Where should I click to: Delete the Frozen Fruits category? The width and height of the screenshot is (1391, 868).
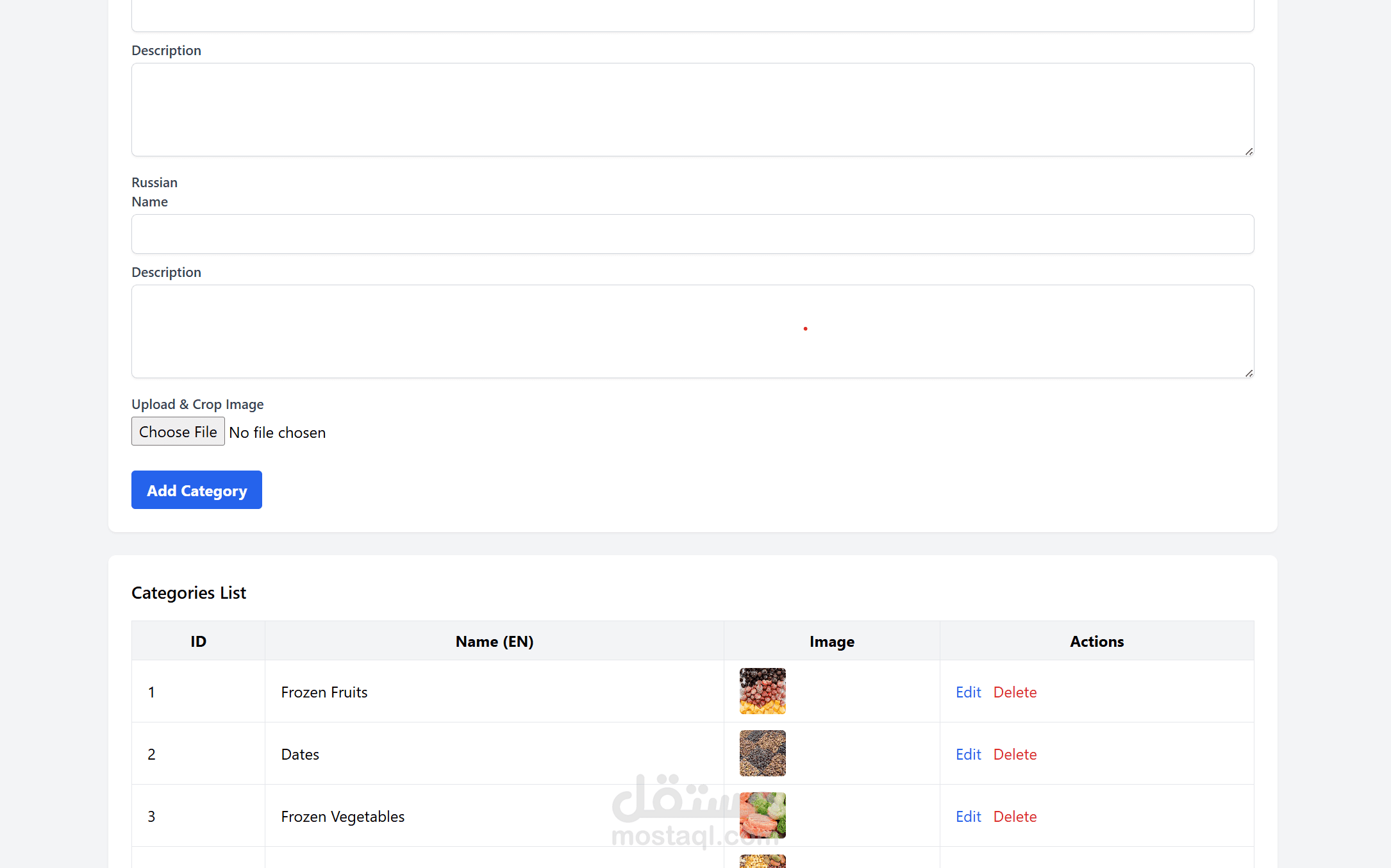pos(1015,692)
